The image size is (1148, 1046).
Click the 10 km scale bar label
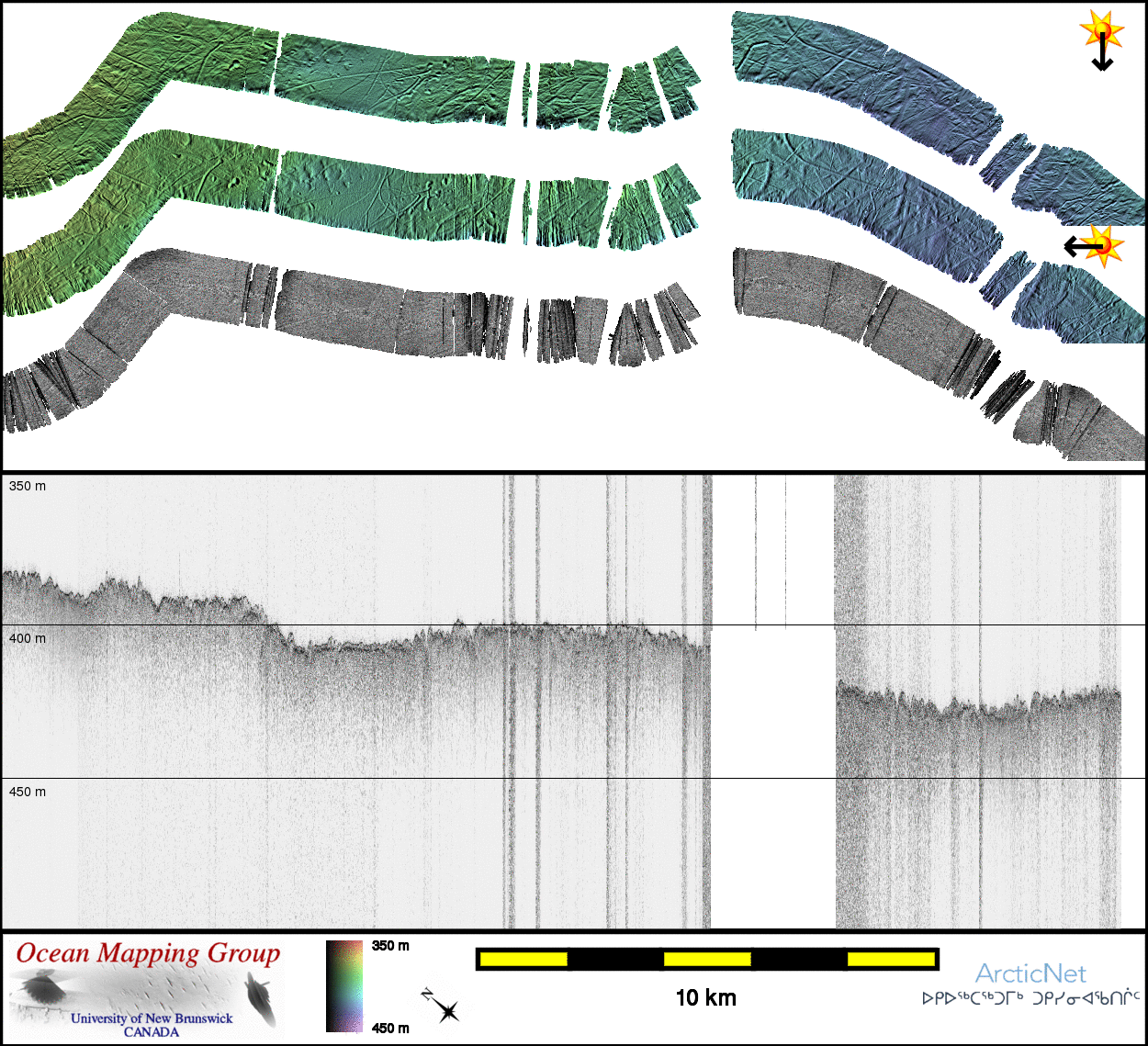pos(705,998)
